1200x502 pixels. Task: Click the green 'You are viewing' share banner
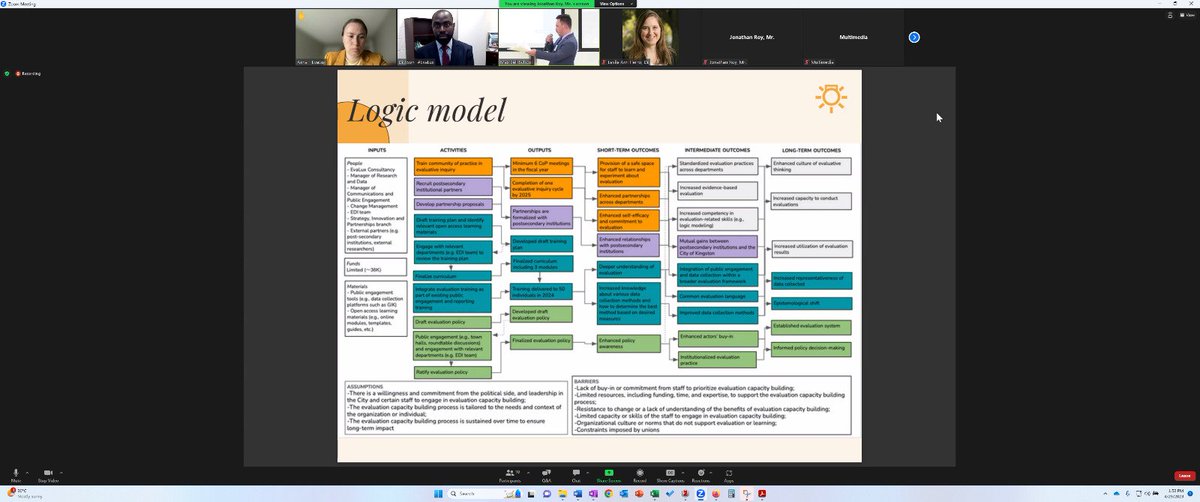point(547,4)
